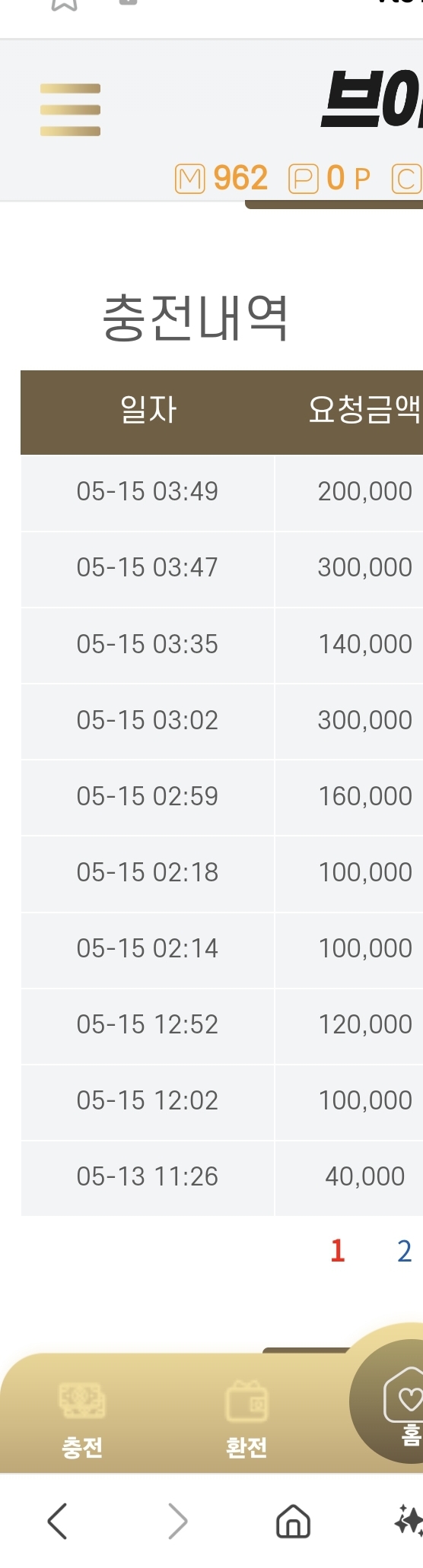Select the 05-13 11:26 entry
The width and height of the screenshot is (423, 1568).
point(221,1177)
